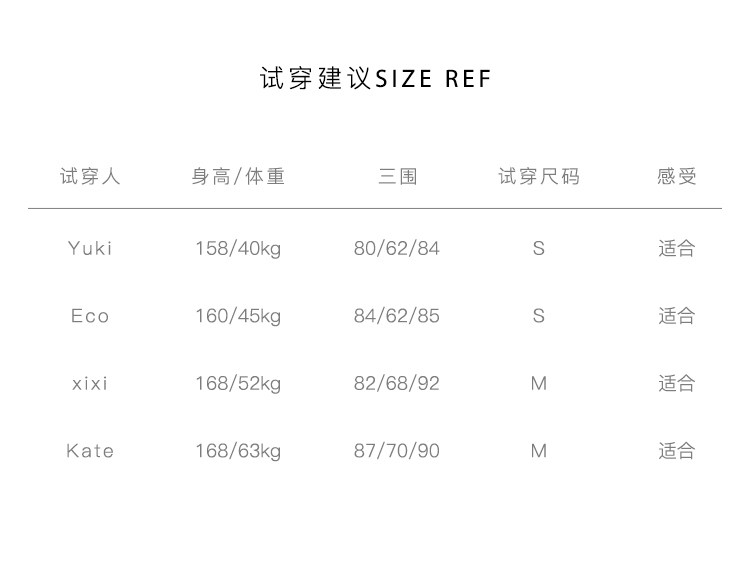This screenshot has width=750, height=565.
Task: Click the 试穿尺码 column header
Action: coord(539,177)
